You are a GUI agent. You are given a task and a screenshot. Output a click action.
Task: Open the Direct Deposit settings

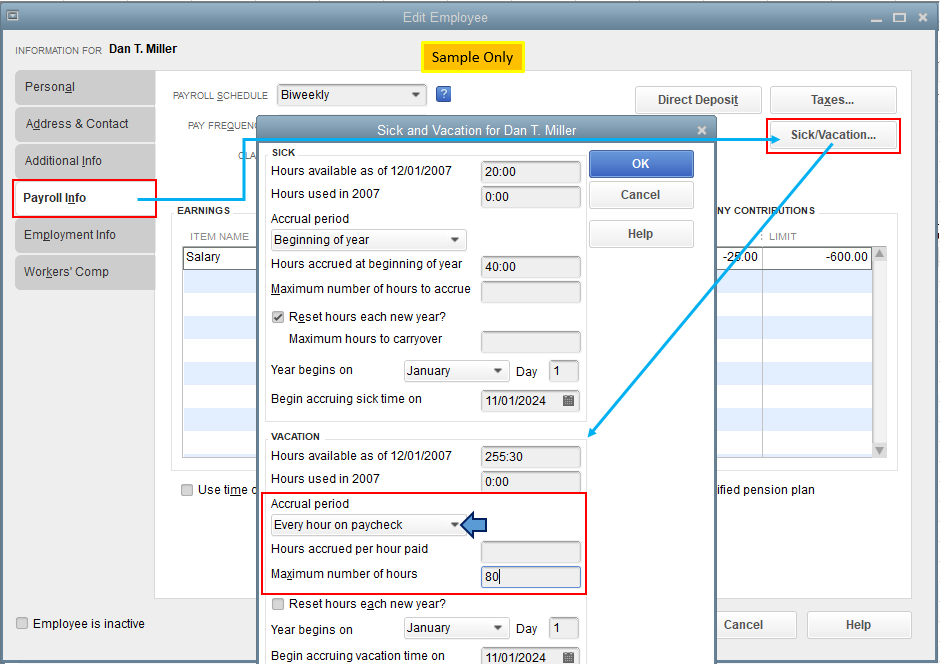pyautogui.click(x=698, y=100)
